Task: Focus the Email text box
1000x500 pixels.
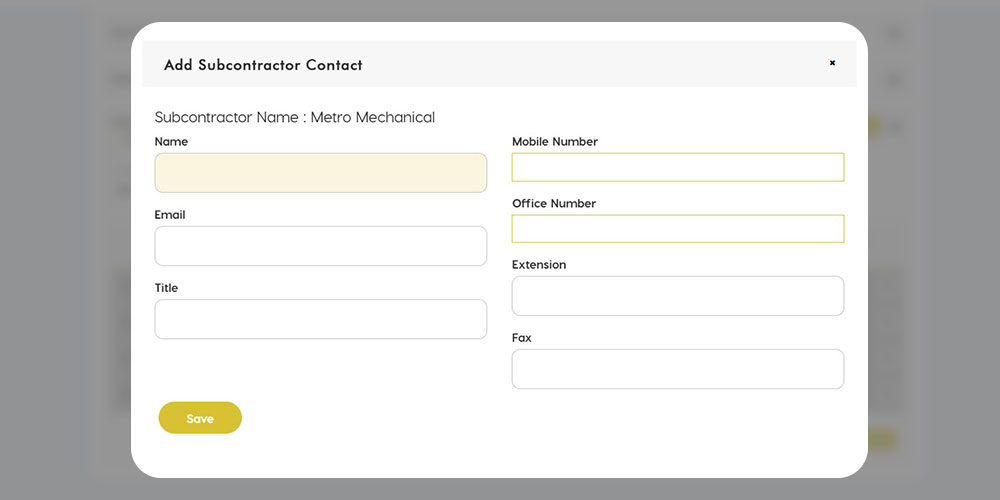Action: pos(321,246)
